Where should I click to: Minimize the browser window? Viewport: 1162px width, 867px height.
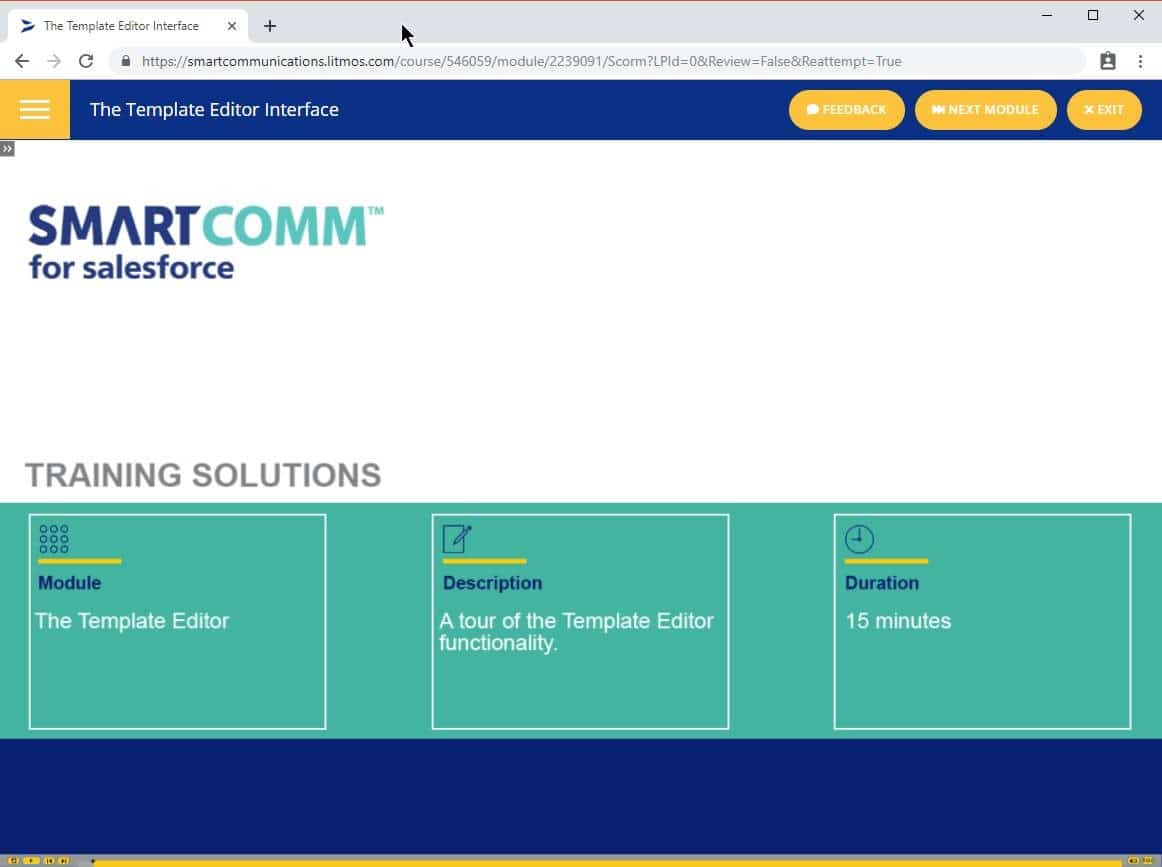[x=1047, y=16]
